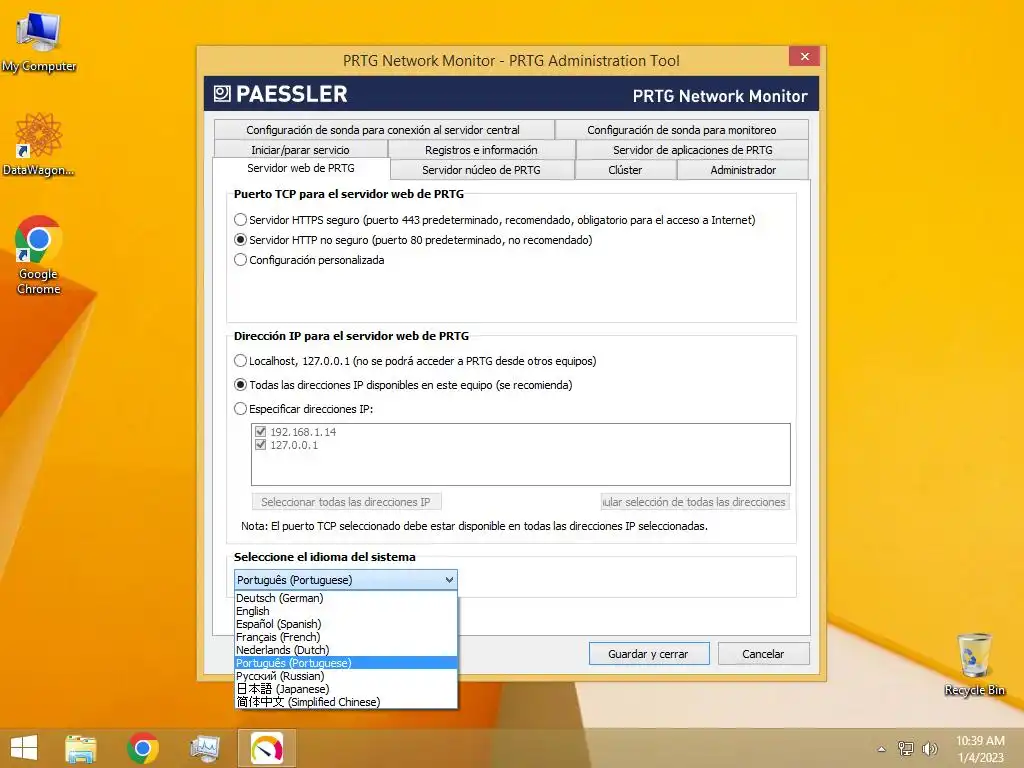Close the PRTG Administration Tool window
The image size is (1024, 768).
click(805, 56)
